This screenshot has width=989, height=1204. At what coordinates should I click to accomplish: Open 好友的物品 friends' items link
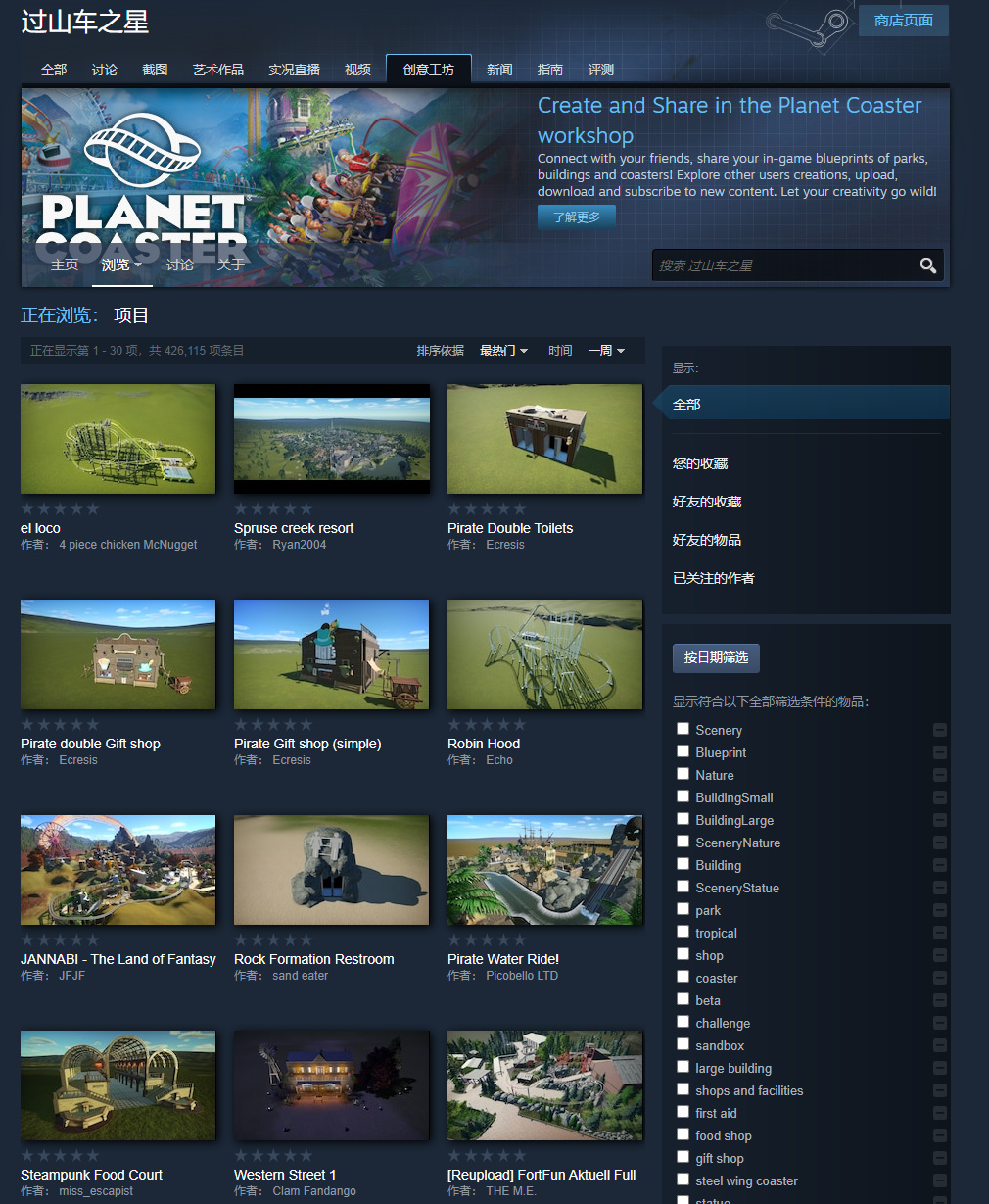[707, 540]
